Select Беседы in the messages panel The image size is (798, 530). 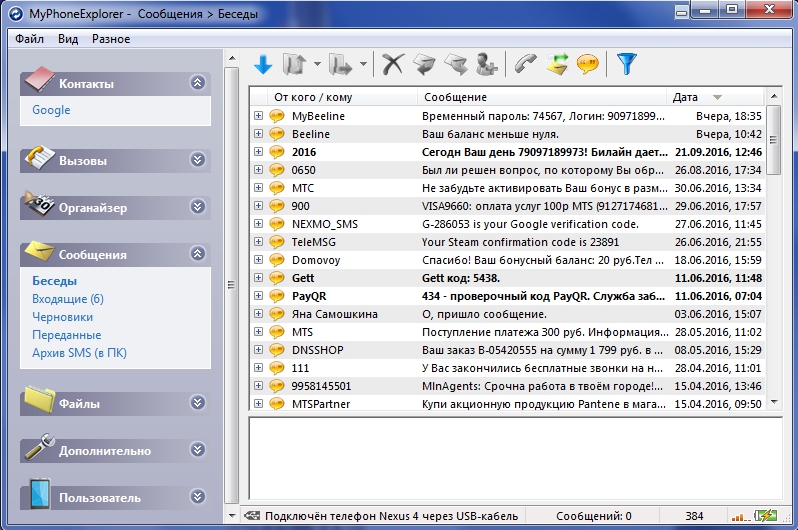point(54,281)
